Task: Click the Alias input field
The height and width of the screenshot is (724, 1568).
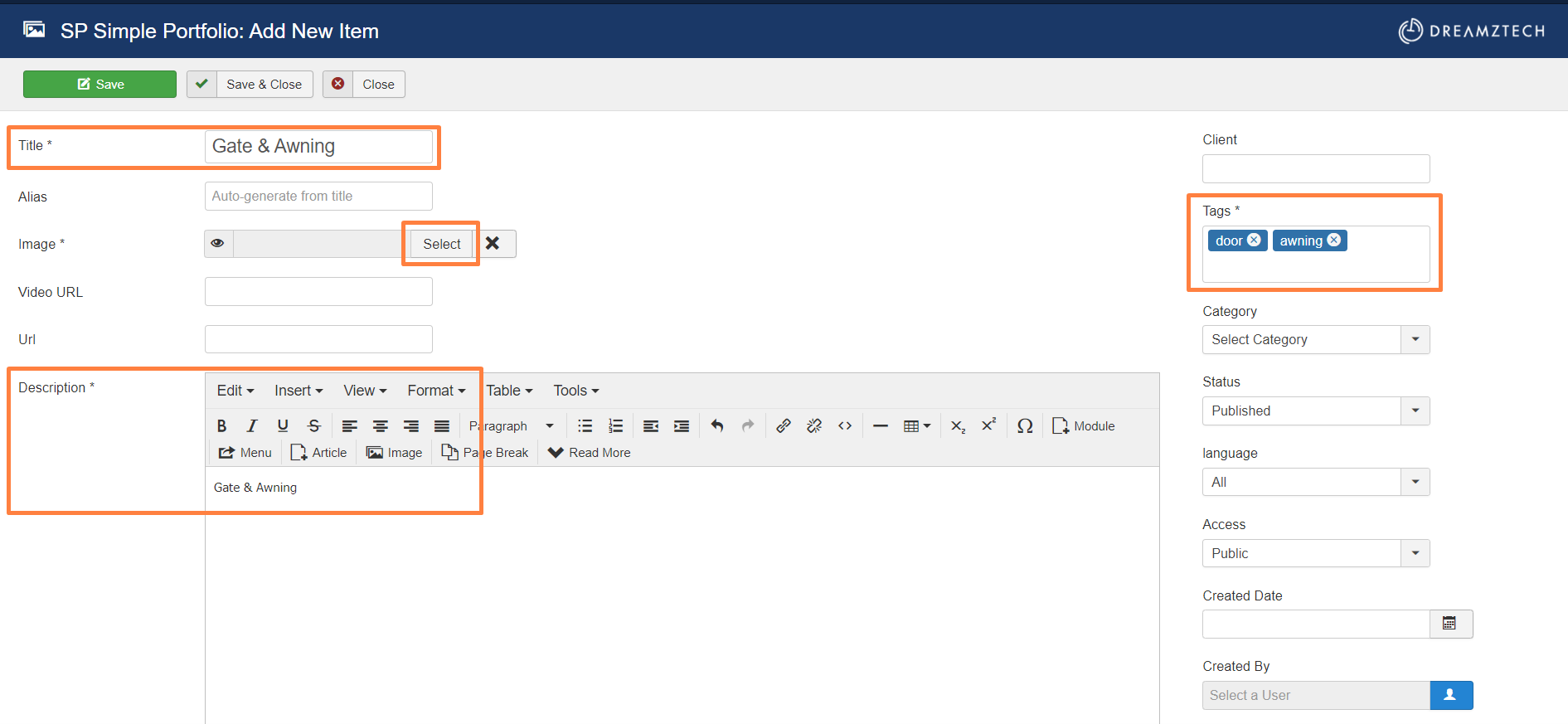Action: coord(318,197)
